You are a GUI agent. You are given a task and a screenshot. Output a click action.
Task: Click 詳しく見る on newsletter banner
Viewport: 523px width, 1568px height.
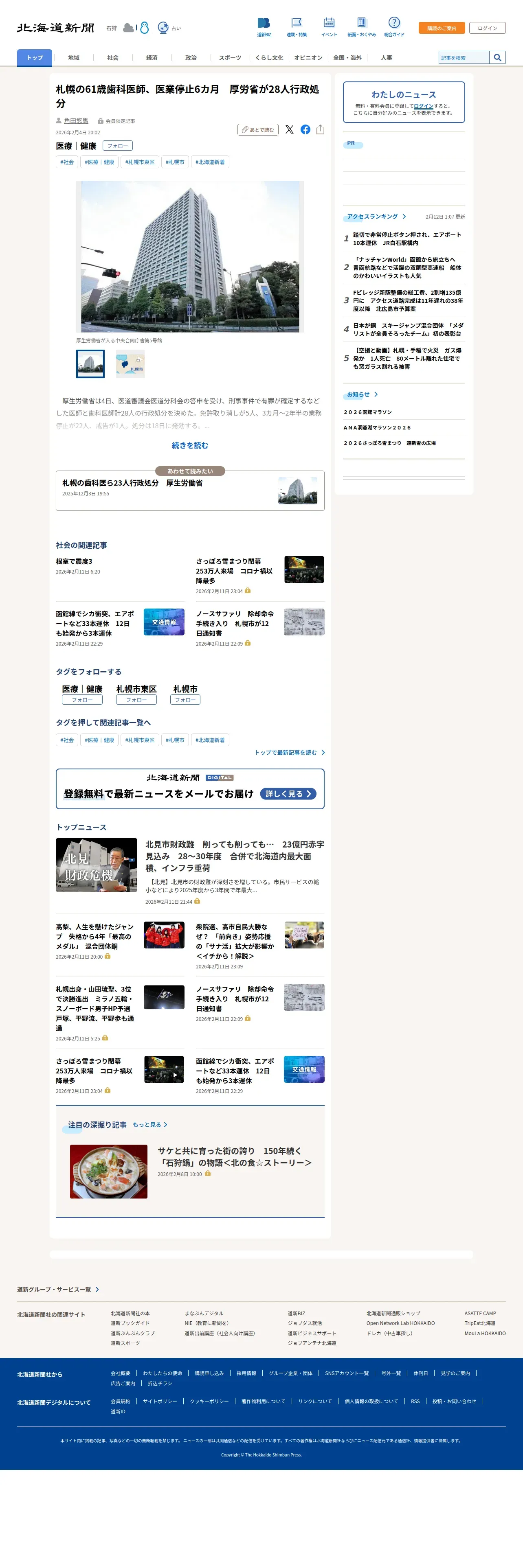288,794
